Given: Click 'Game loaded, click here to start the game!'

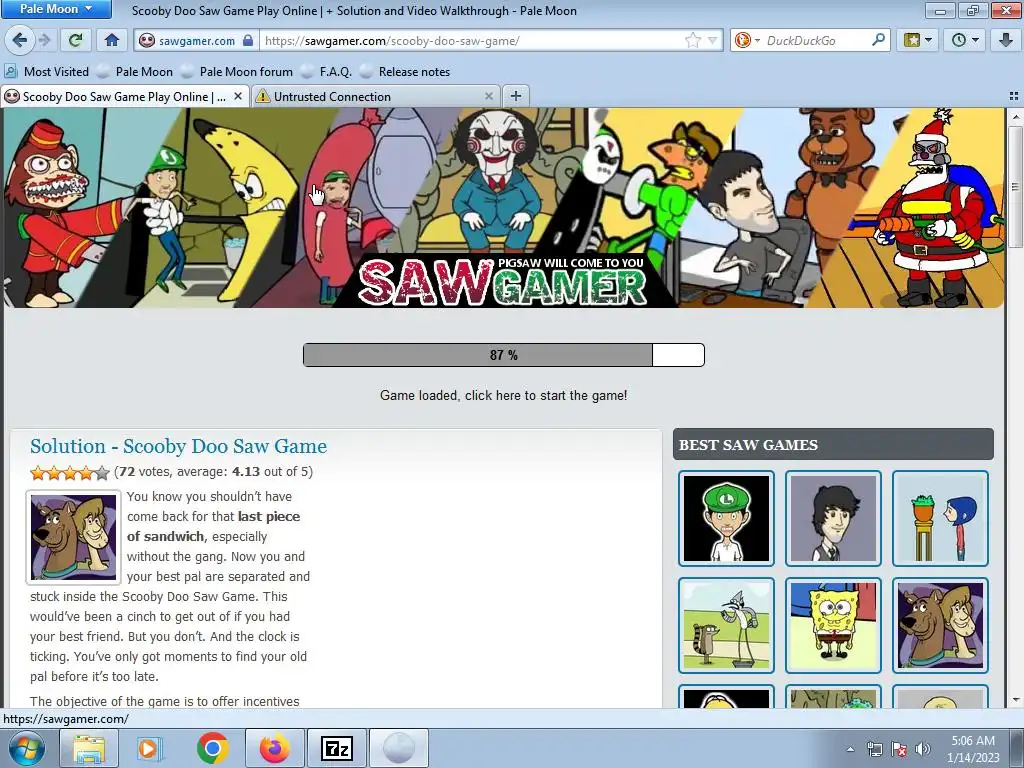Looking at the screenshot, I should [x=504, y=395].
